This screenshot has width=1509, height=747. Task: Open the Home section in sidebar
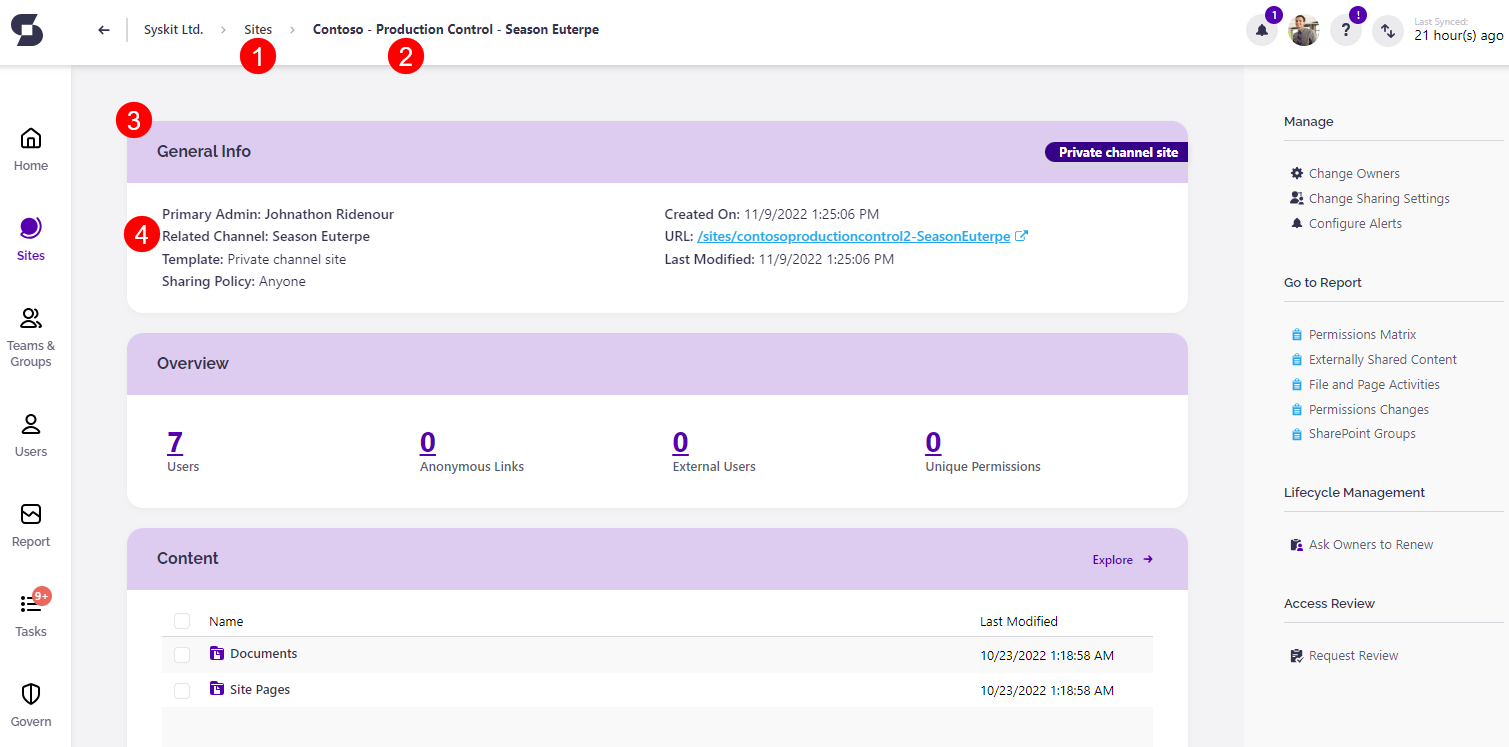(31, 147)
